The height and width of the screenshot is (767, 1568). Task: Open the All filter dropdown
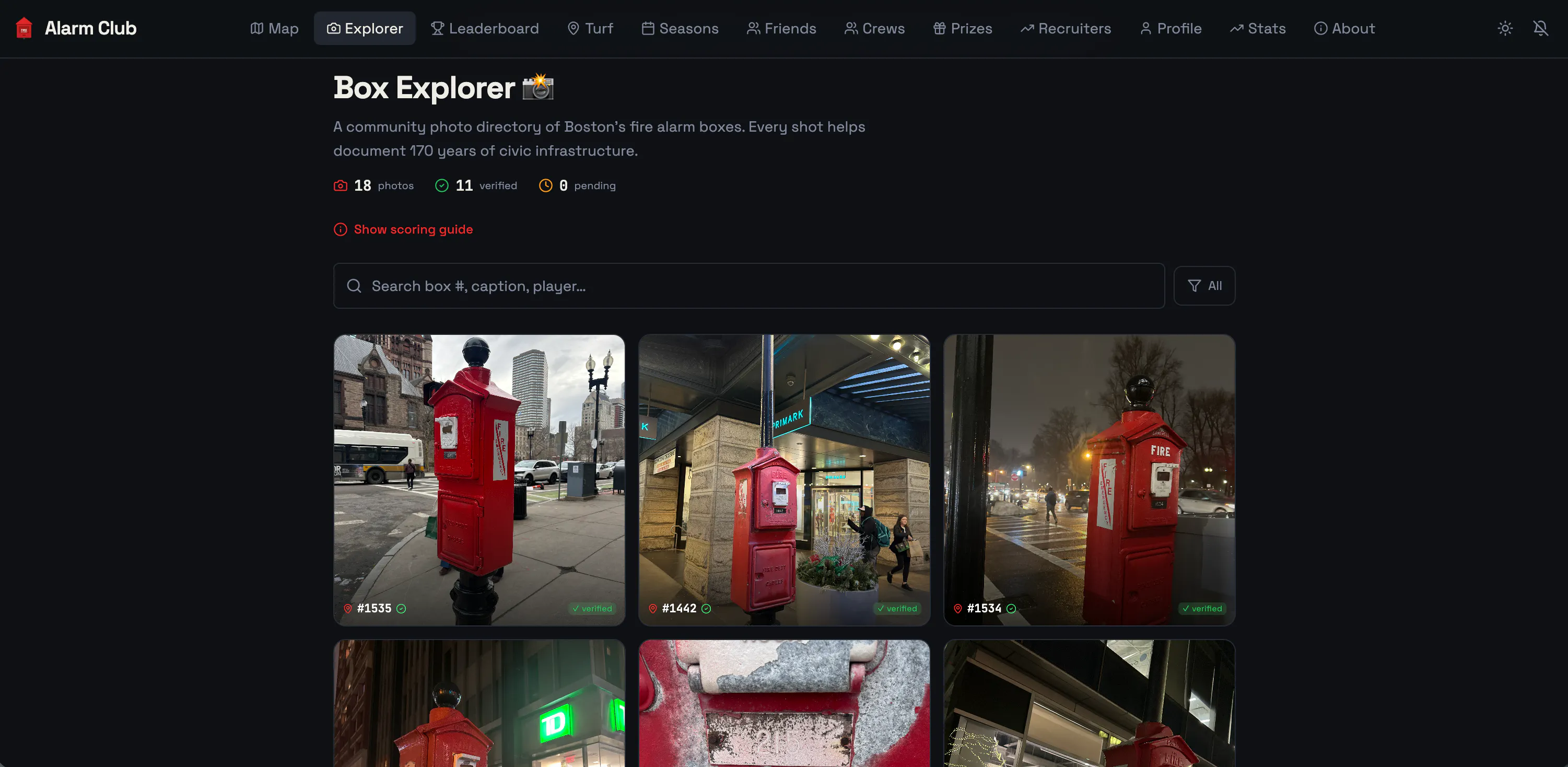coord(1204,286)
